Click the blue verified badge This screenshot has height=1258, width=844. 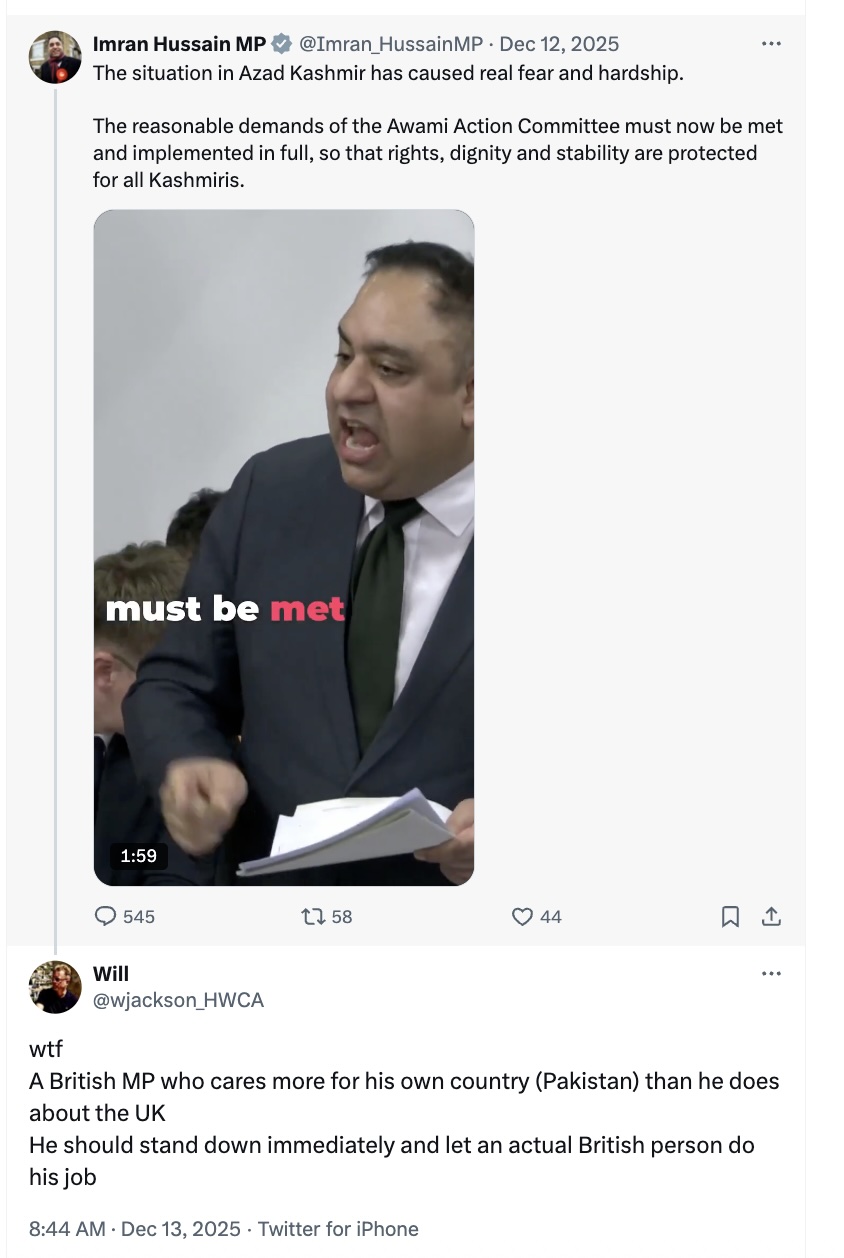click(282, 44)
